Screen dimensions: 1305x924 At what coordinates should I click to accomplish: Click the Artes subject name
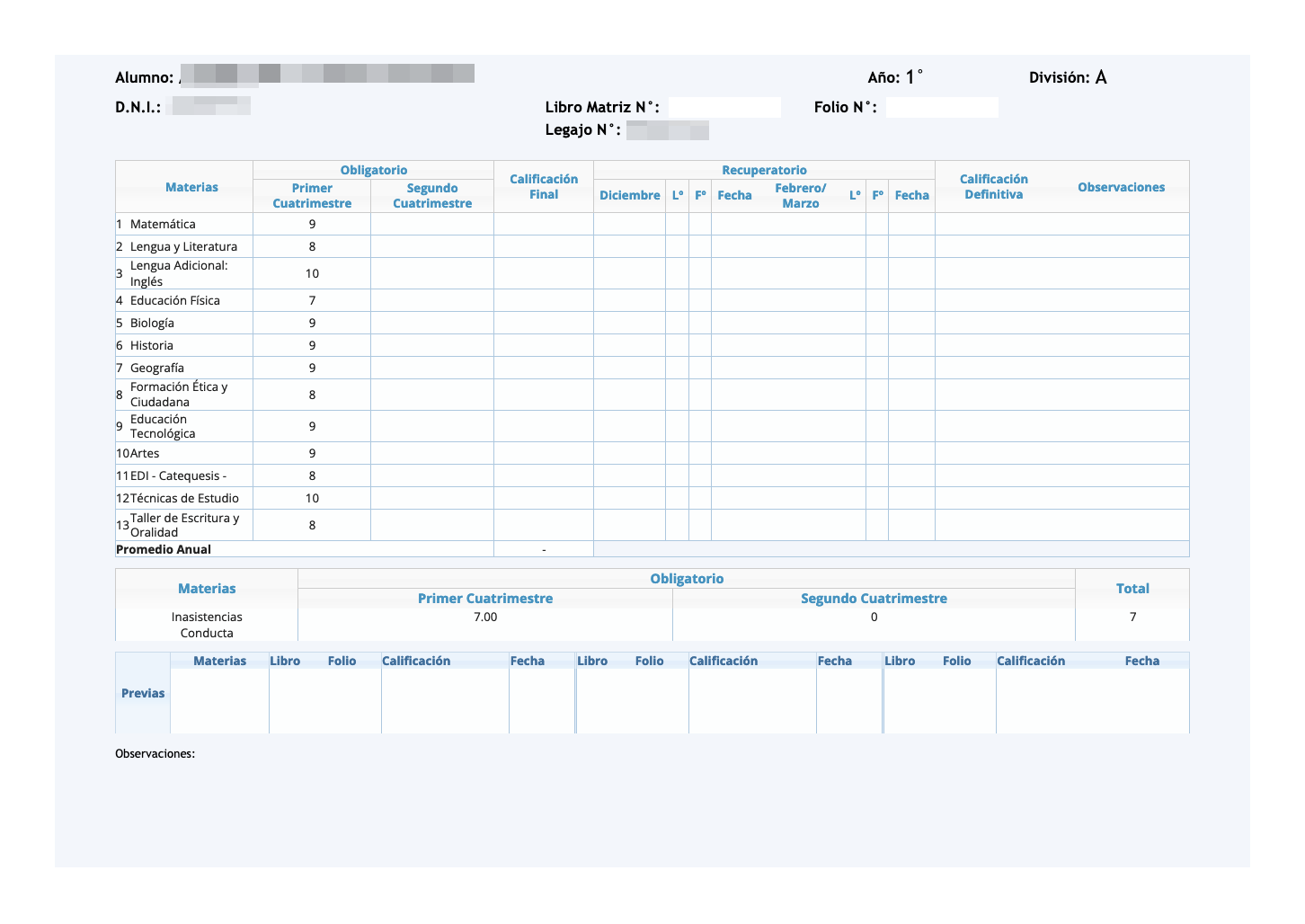145,453
